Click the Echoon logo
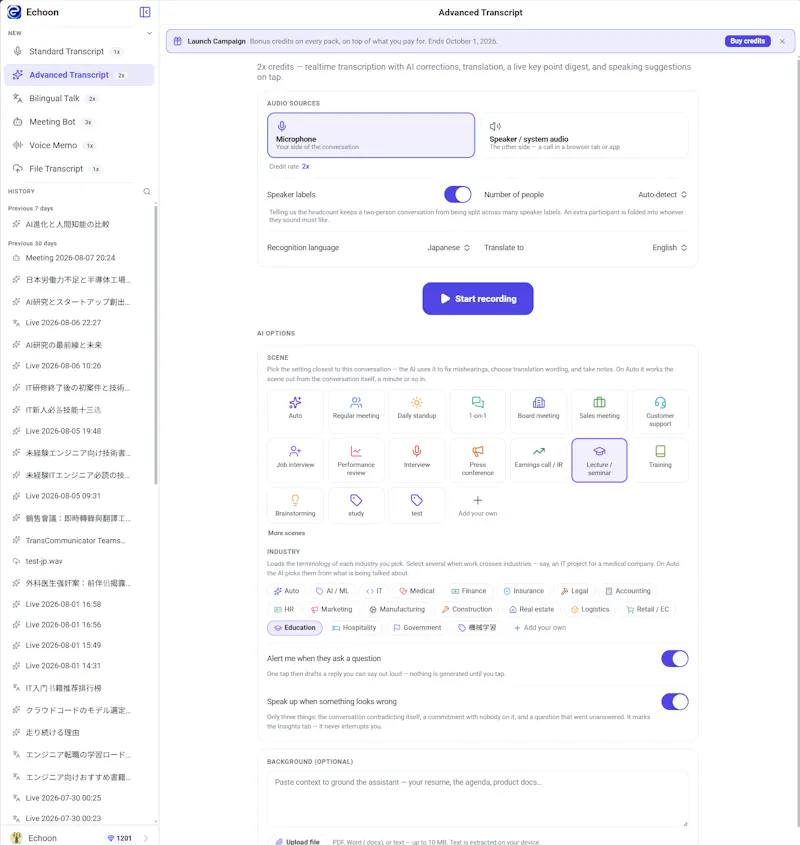The image size is (800, 845). (x=14, y=12)
